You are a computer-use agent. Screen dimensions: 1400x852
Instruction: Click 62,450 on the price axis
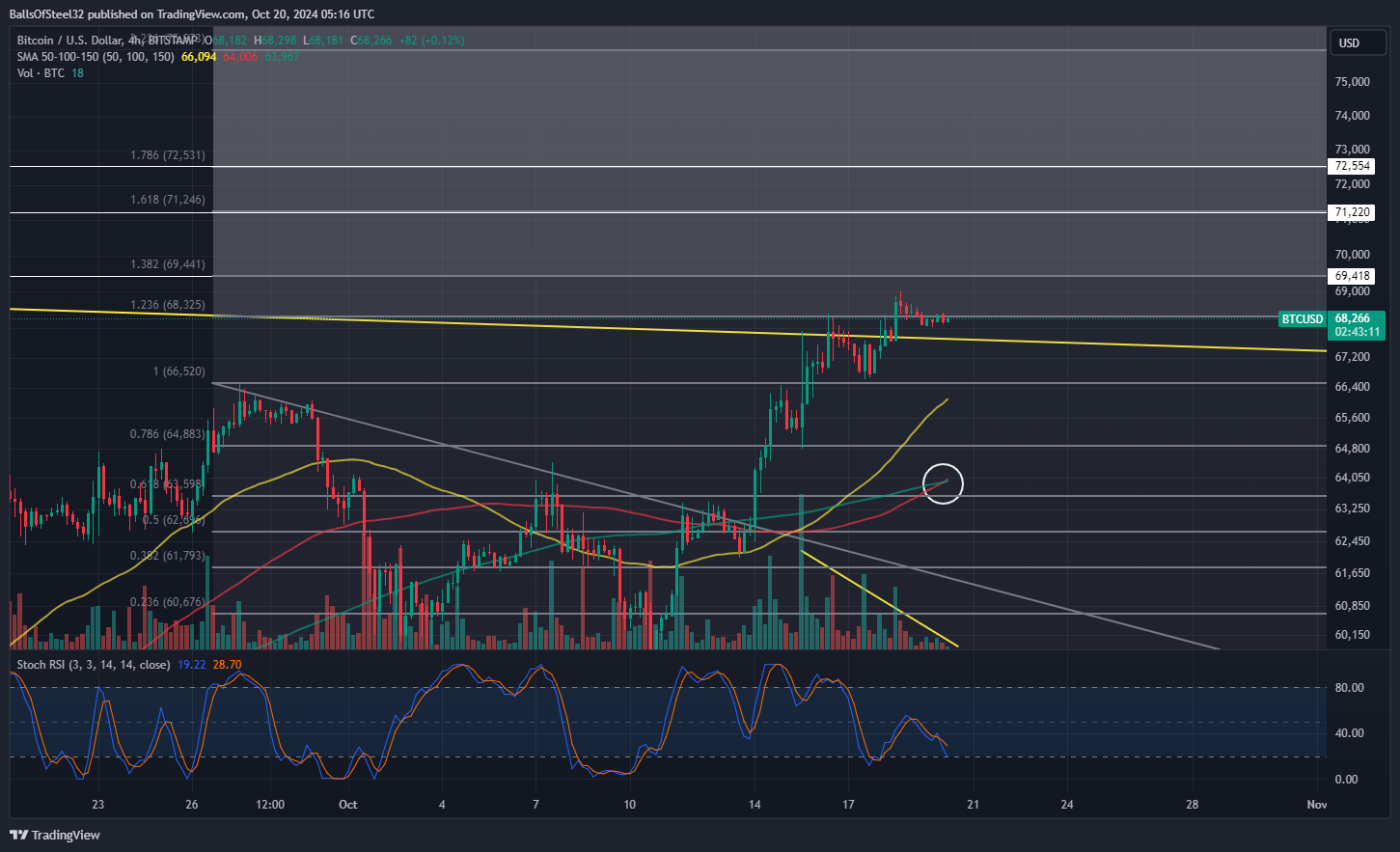coord(1352,541)
